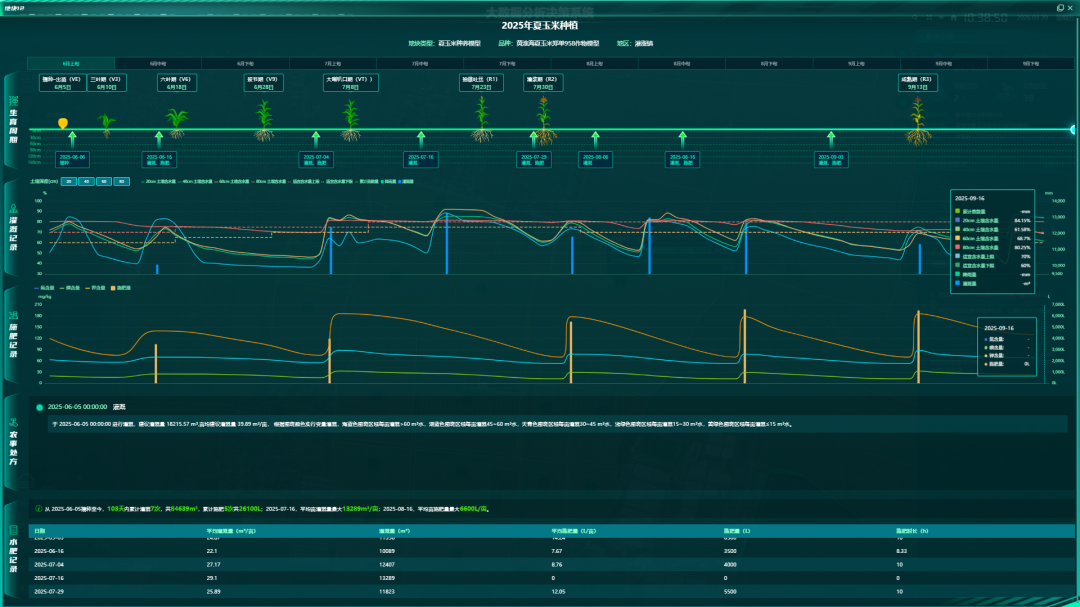Select the 20 cm soil depth option
1080x607 pixels.
click(68, 181)
